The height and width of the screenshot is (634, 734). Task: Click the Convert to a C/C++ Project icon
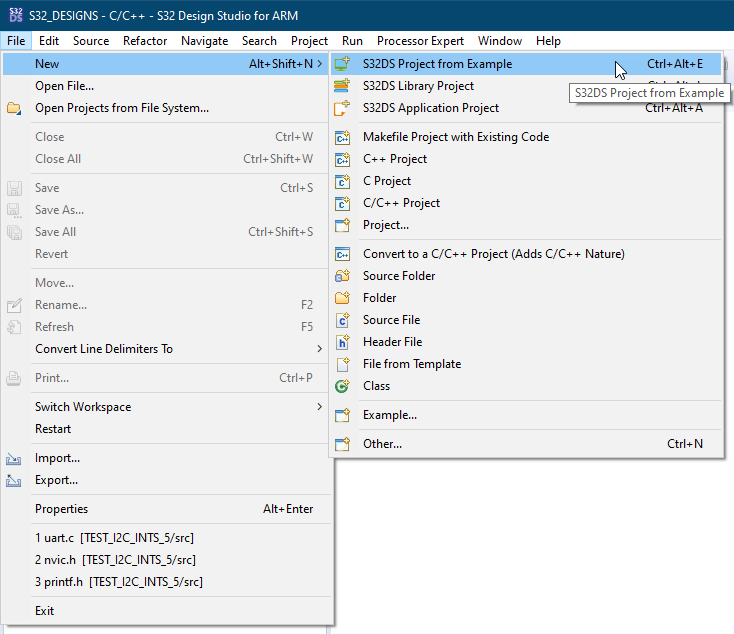coord(342,254)
